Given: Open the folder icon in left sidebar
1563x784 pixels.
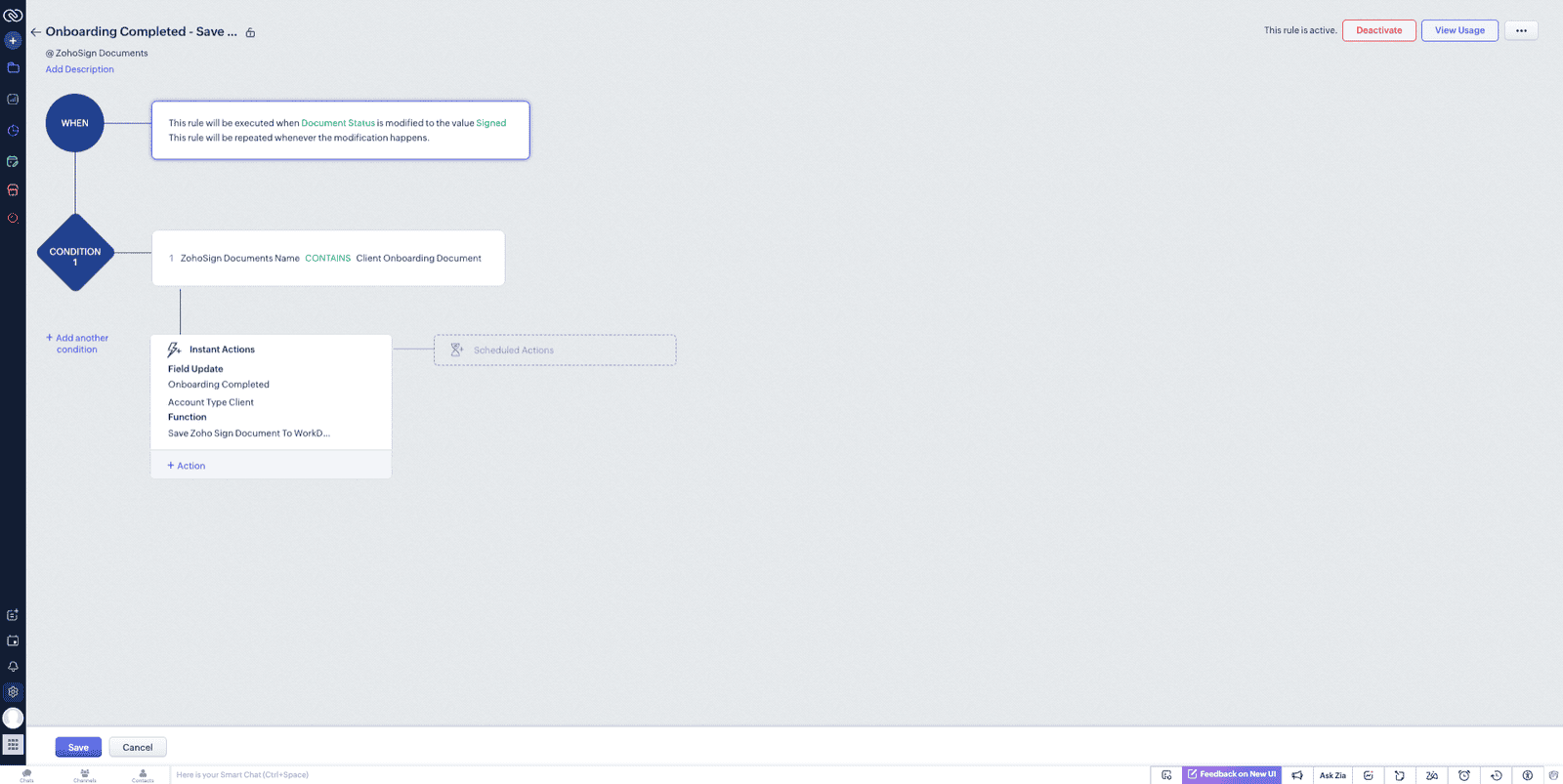Looking at the screenshot, I should [13, 68].
